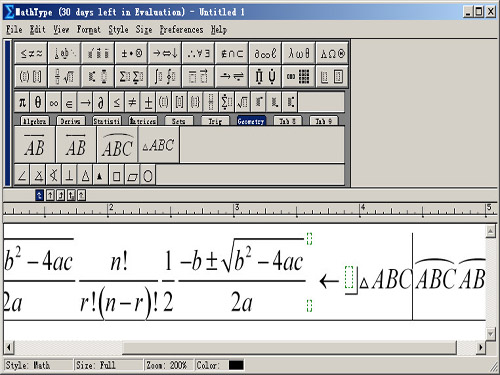Open the integral templates palette
500x375 pixels.
[165, 77]
